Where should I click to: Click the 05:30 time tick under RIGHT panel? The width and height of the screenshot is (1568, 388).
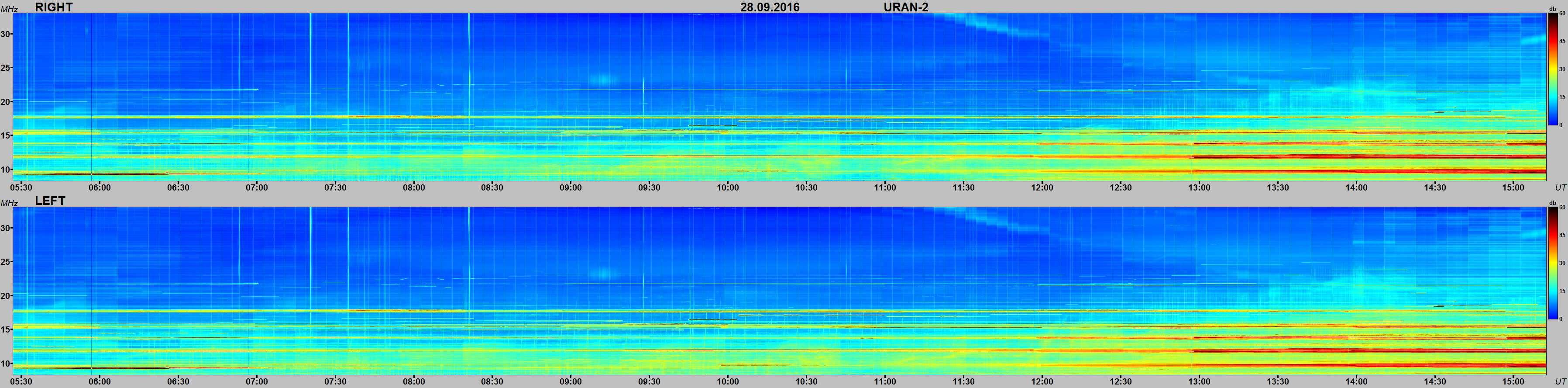click(21, 187)
